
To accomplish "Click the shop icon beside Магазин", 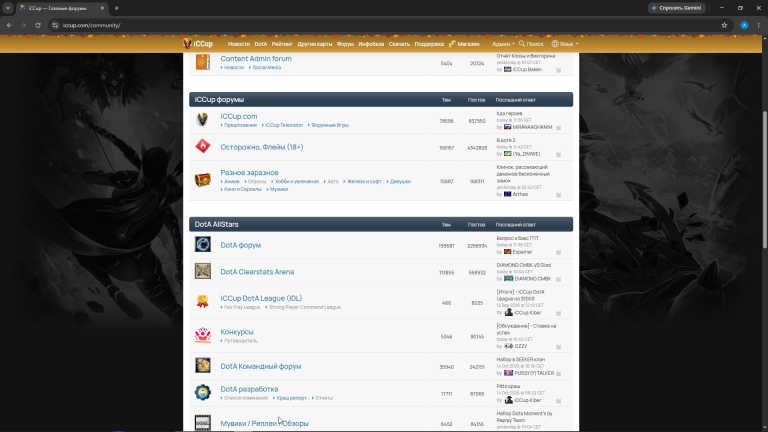I will tap(452, 44).
